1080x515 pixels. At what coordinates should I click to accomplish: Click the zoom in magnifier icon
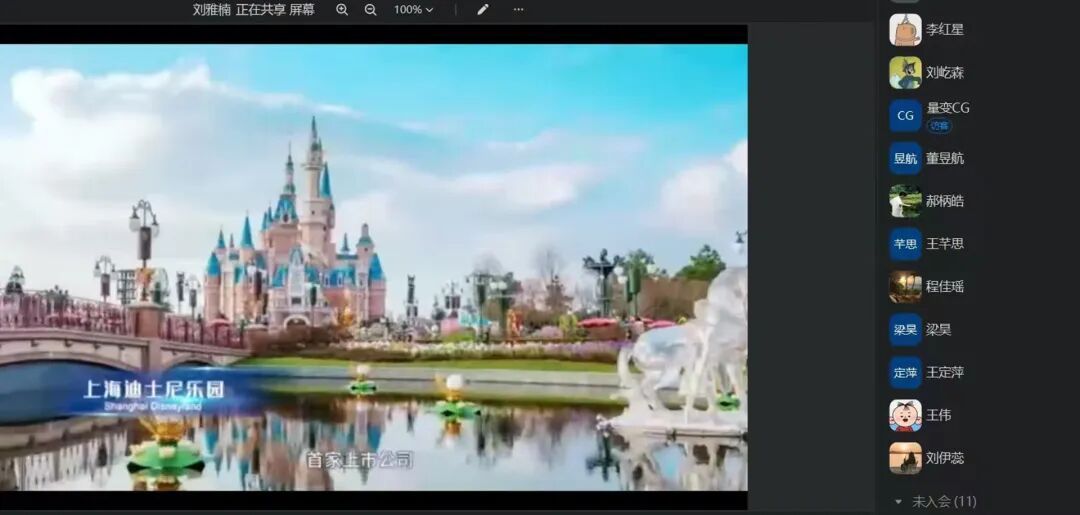342,9
